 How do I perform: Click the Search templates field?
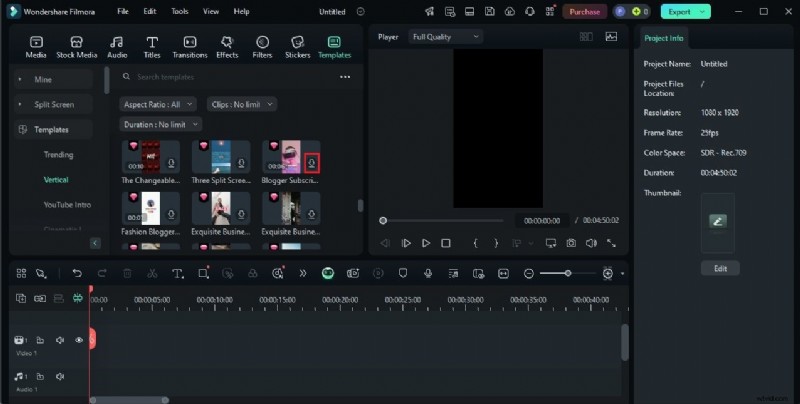pos(230,77)
